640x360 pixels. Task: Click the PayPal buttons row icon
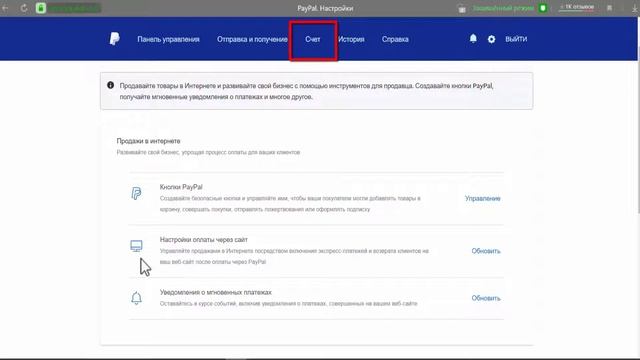[136, 193]
